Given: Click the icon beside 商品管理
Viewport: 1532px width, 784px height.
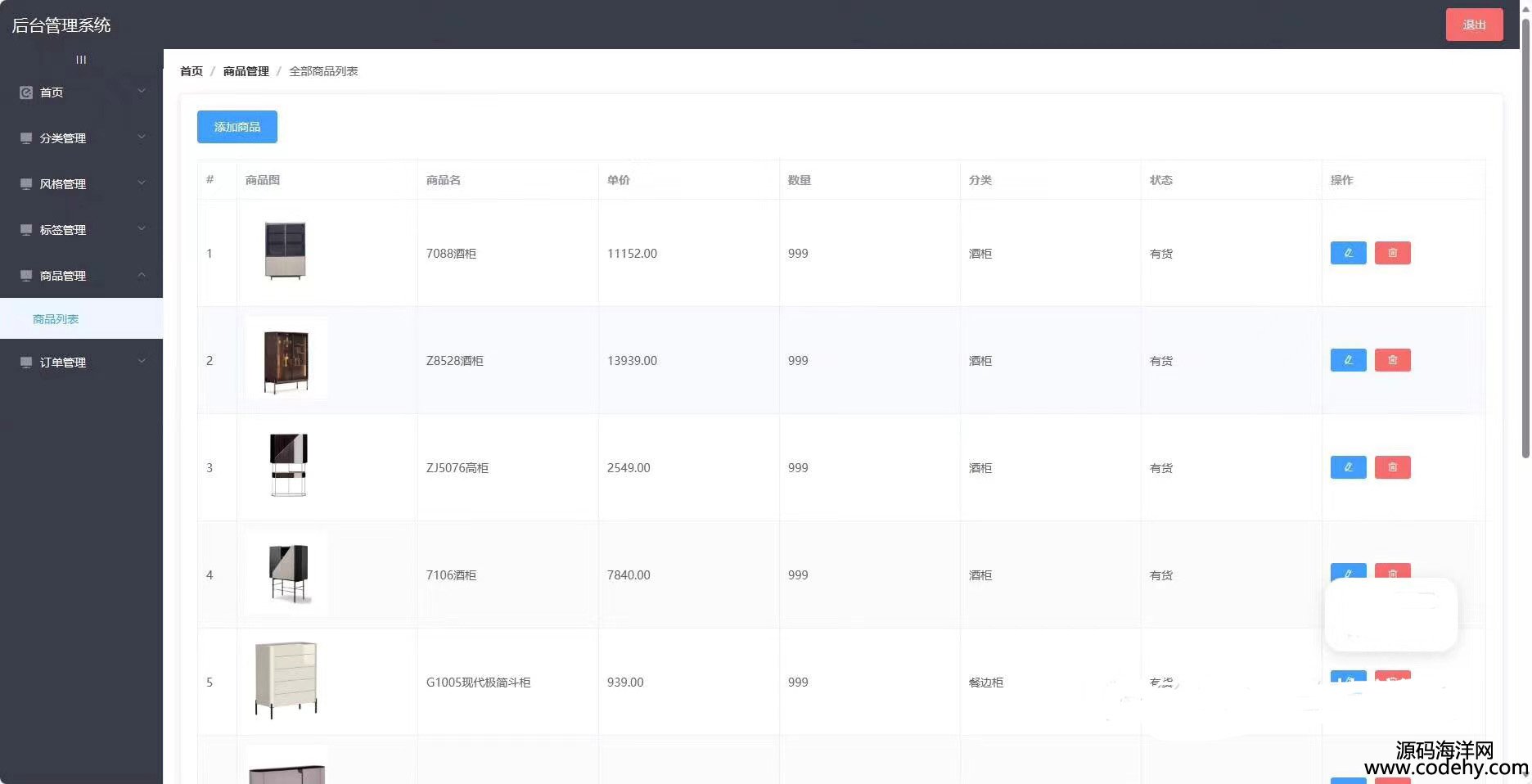Looking at the screenshot, I should tap(26, 276).
